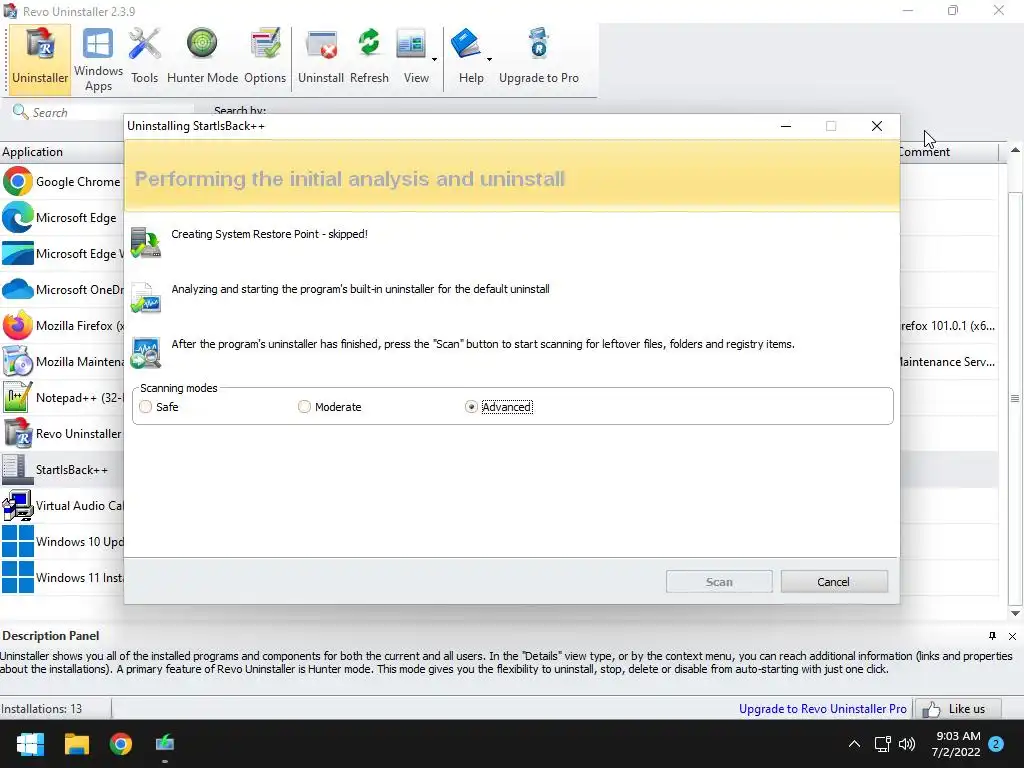The width and height of the screenshot is (1024, 768).
Task: Click the Revo Uninstaller taskbar icon
Action: [165, 744]
